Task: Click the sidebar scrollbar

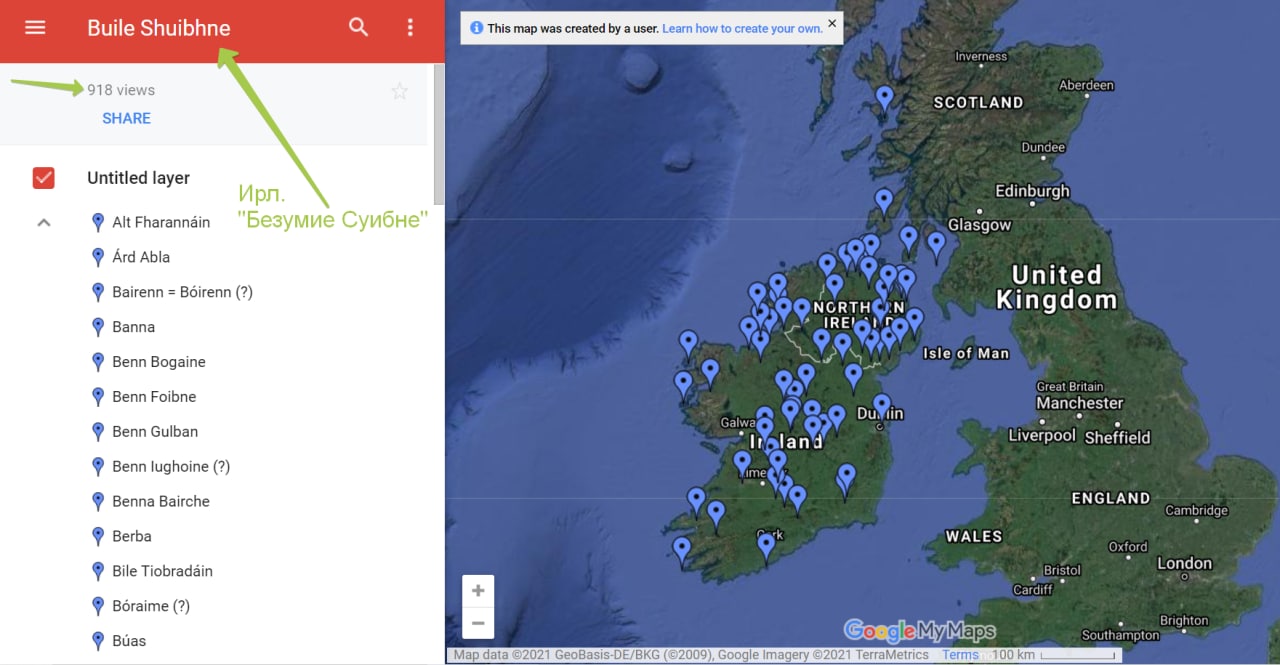Action: pyautogui.click(x=439, y=135)
